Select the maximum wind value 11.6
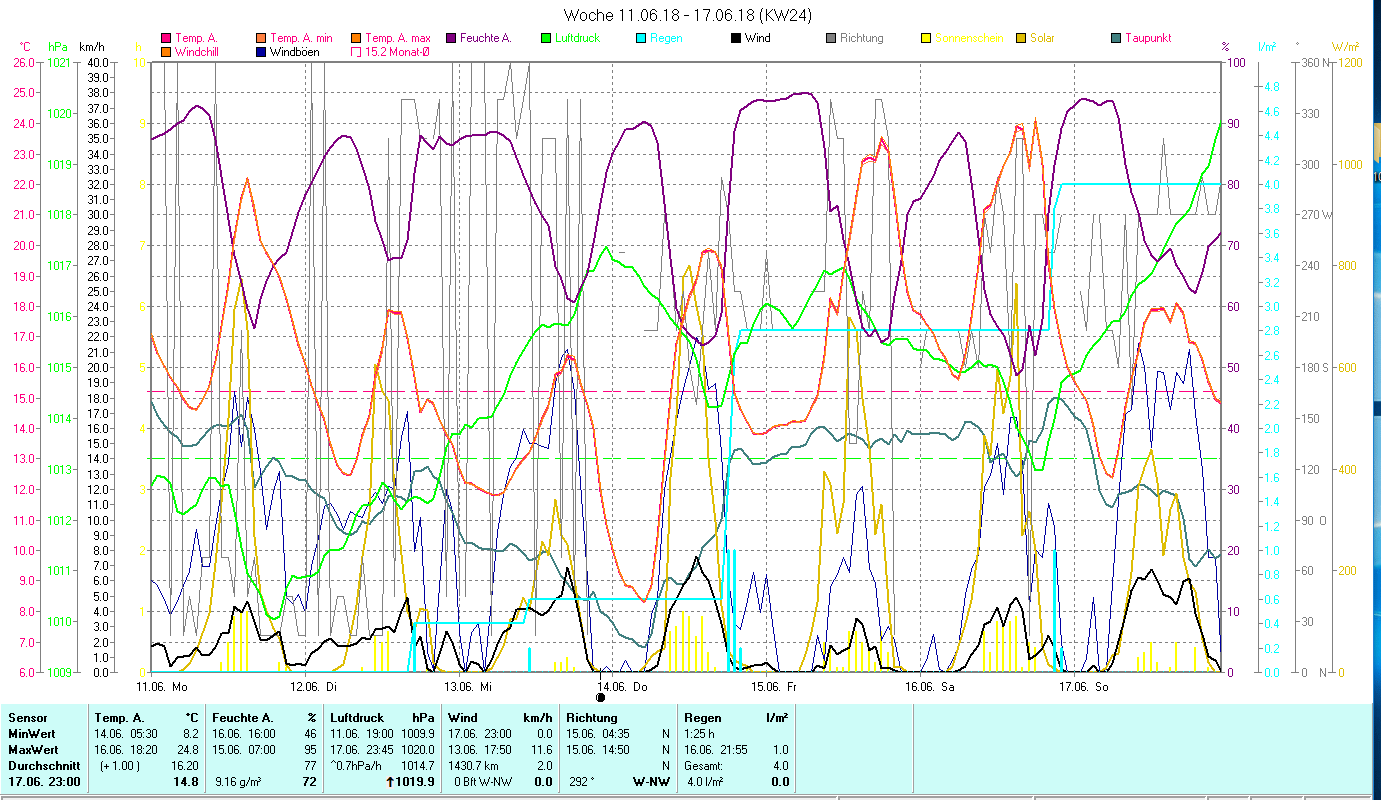The height and width of the screenshot is (800, 1381). click(x=541, y=749)
